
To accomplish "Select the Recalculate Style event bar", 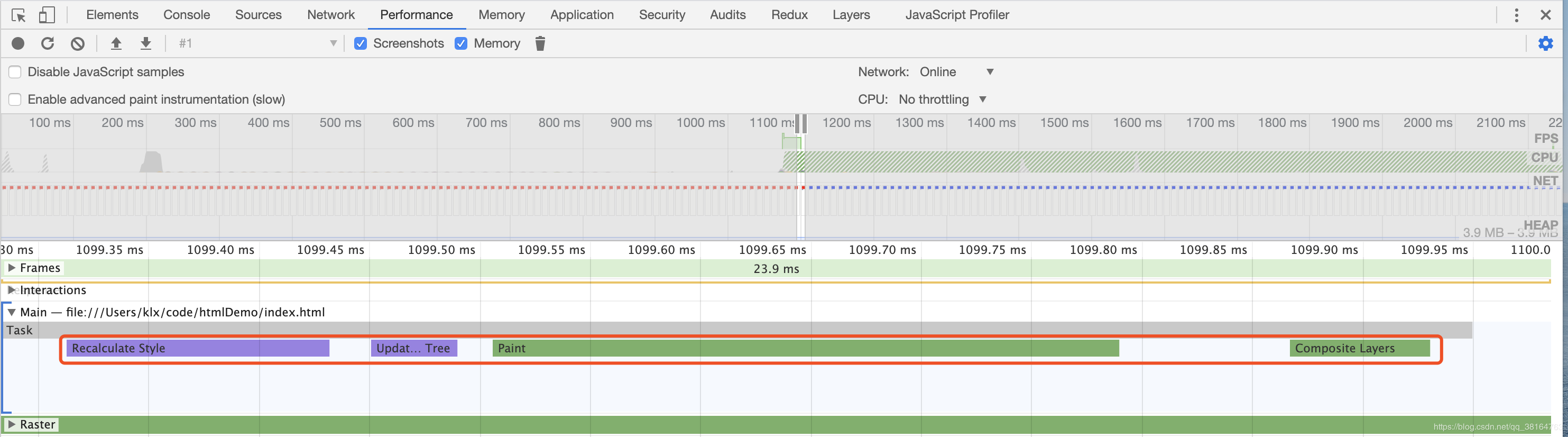I will [x=198, y=348].
